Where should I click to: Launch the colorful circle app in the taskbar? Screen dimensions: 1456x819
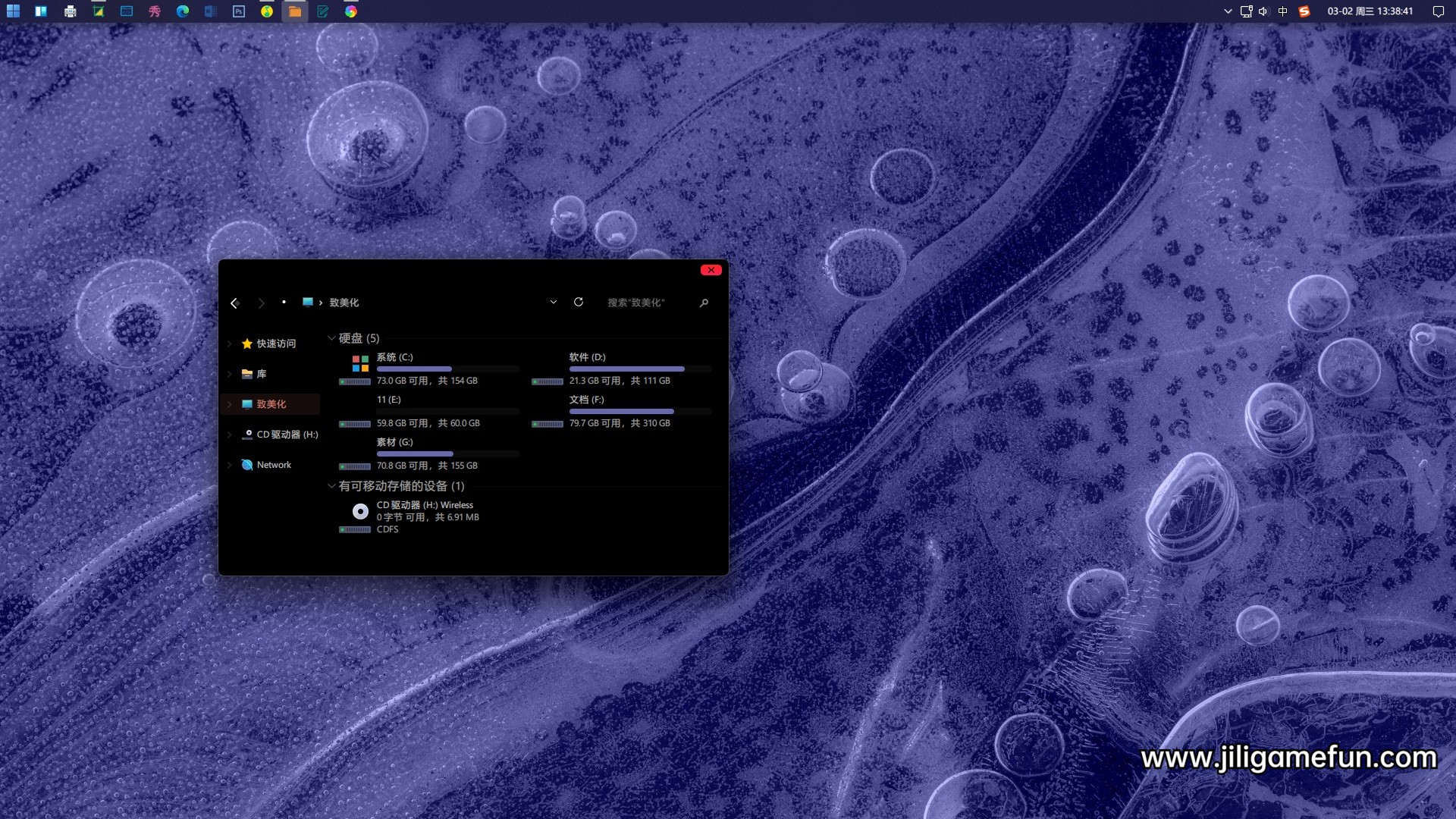click(351, 11)
